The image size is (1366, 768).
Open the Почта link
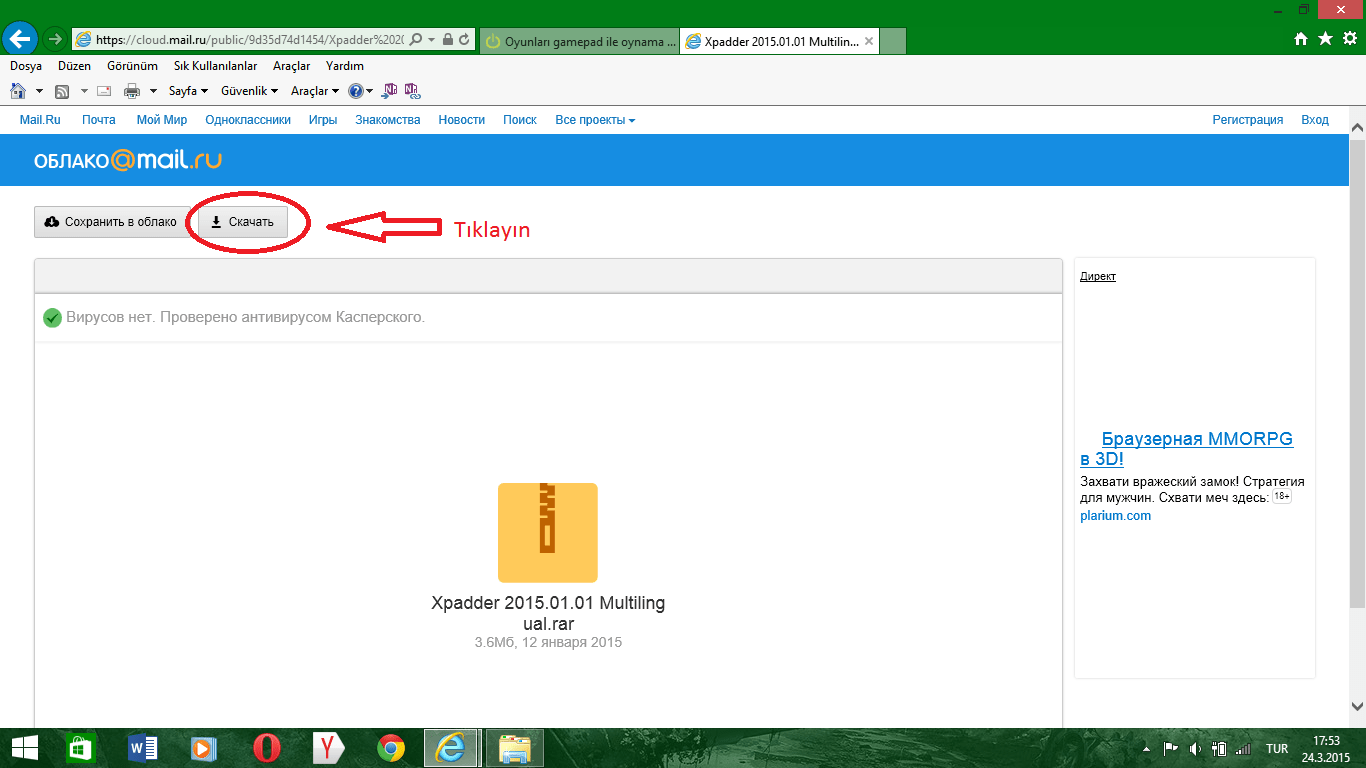point(99,120)
